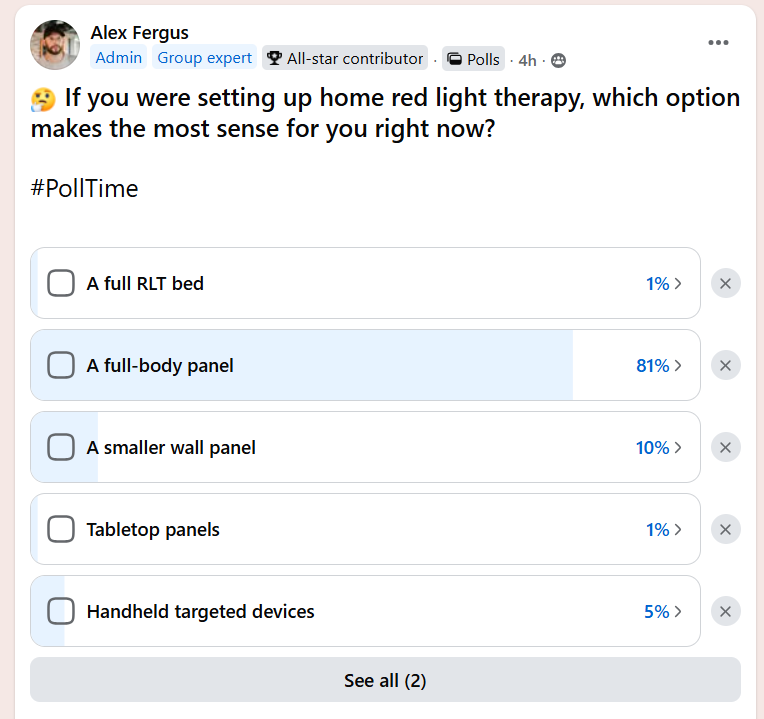Click Alex Fergus's profile picture
Screen dimensions: 764x719
[x=55, y=45]
